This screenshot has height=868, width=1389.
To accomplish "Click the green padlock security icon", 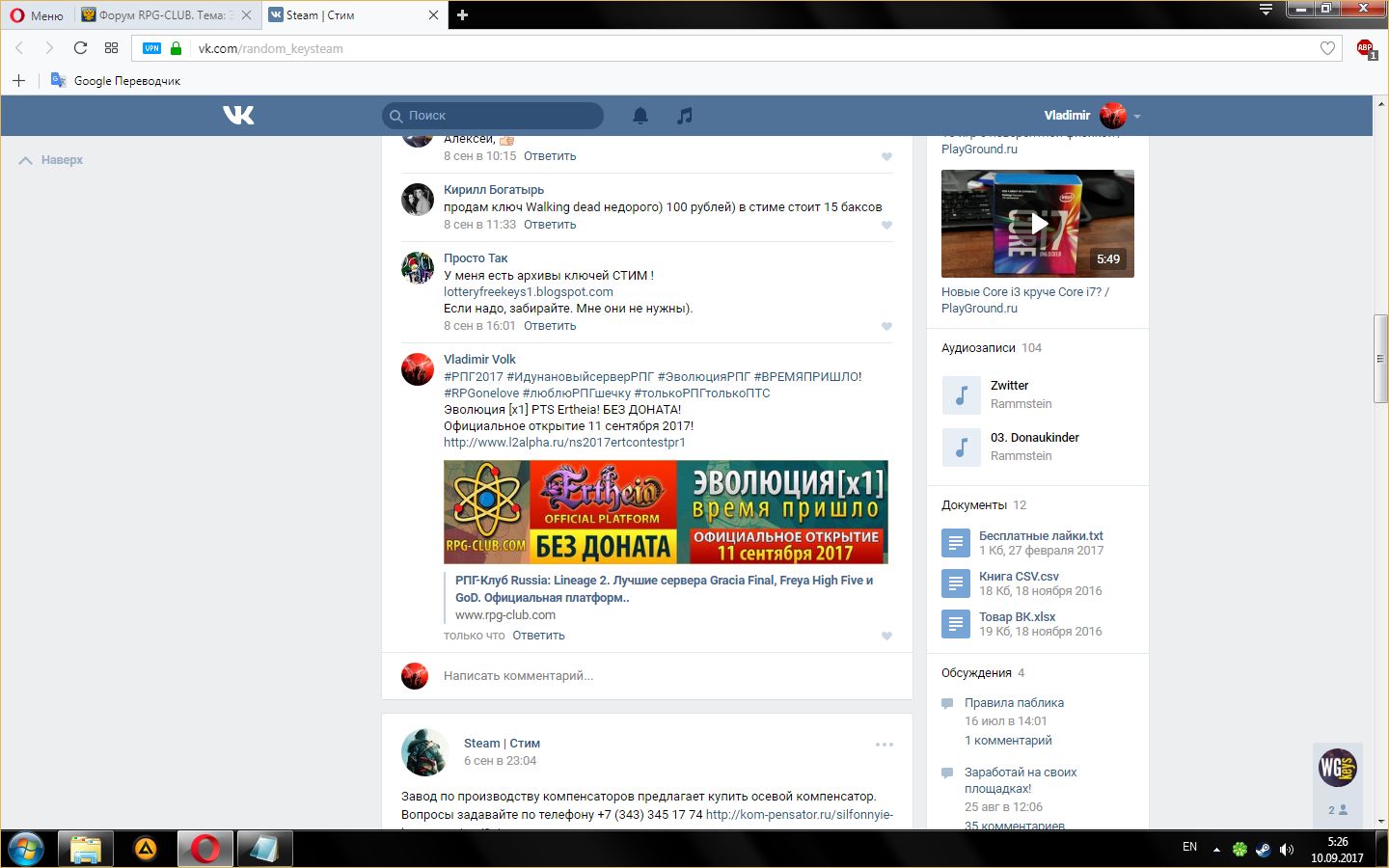I will [x=176, y=48].
